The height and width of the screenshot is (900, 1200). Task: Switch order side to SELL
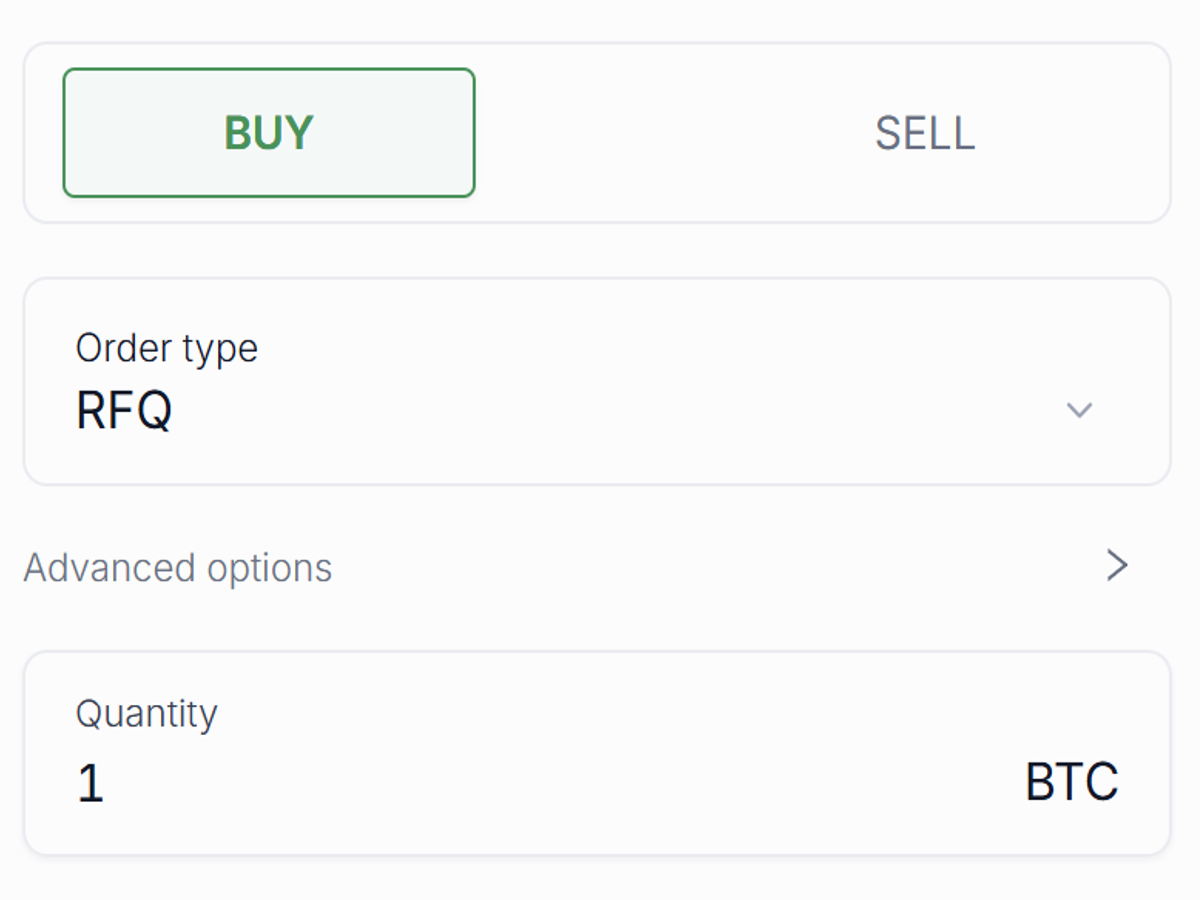pyautogui.click(x=924, y=133)
